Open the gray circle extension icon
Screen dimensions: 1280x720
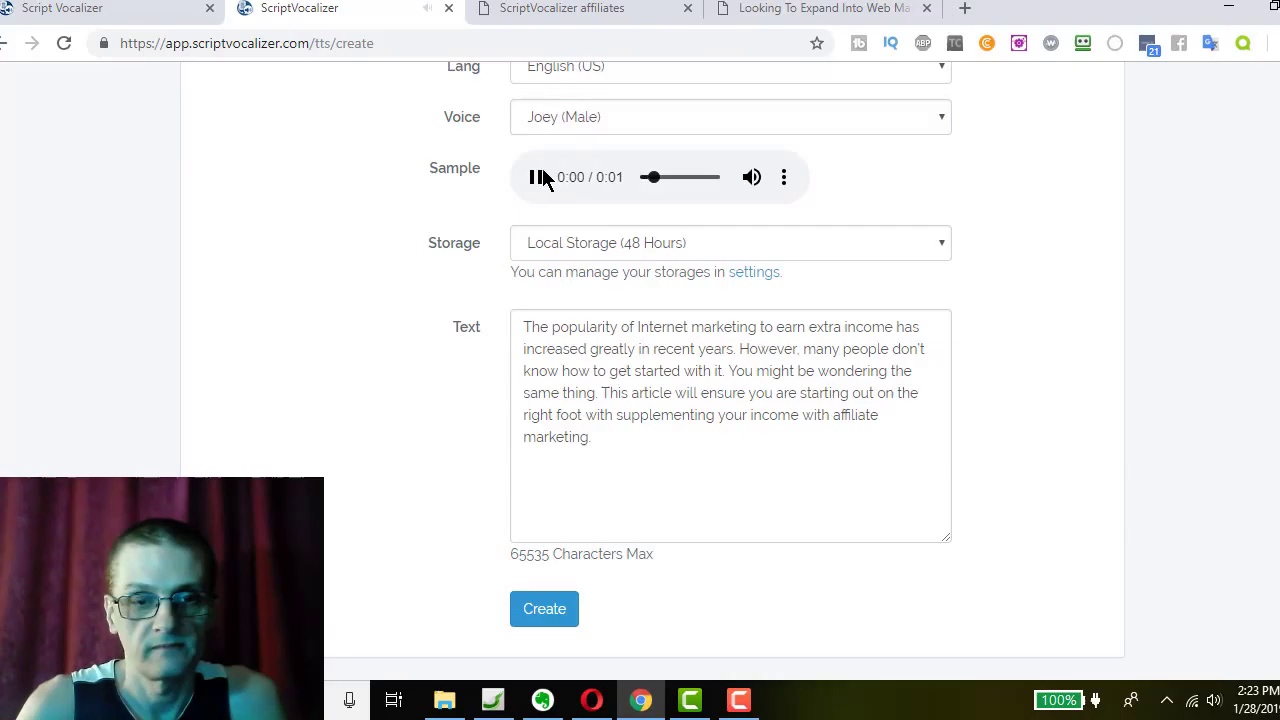coord(1115,43)
